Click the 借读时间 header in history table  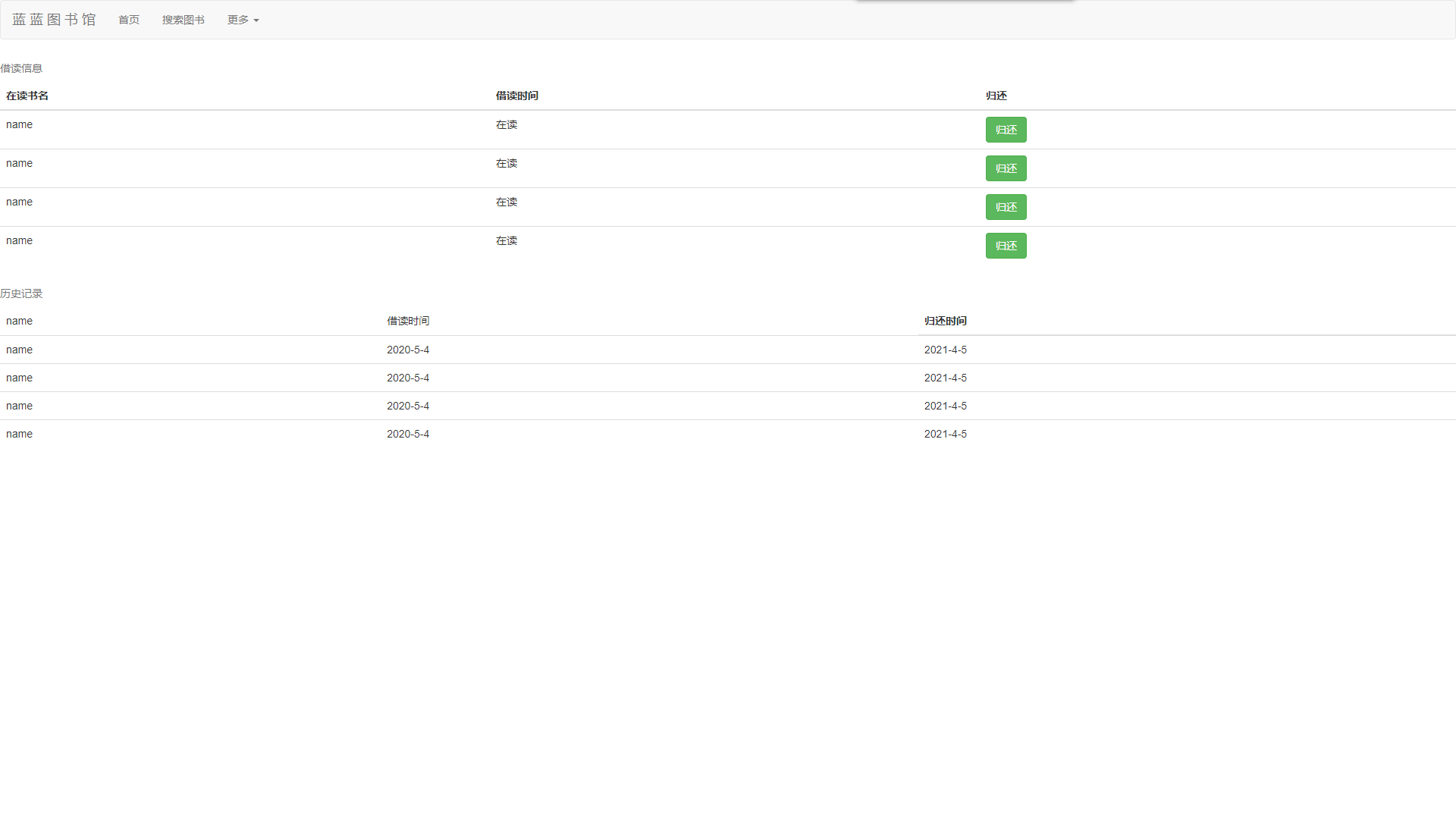[408, 321]
